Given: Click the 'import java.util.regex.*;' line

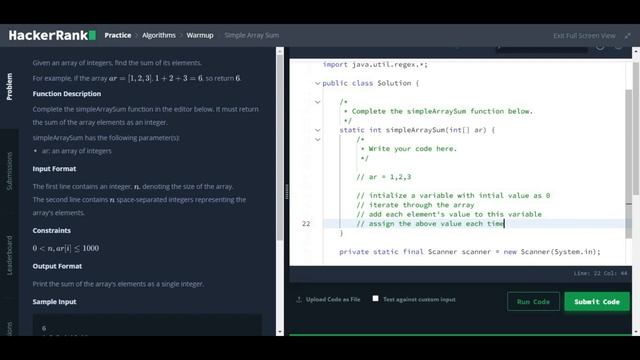Looking at the screenshot, I should [x=375, y=64].
